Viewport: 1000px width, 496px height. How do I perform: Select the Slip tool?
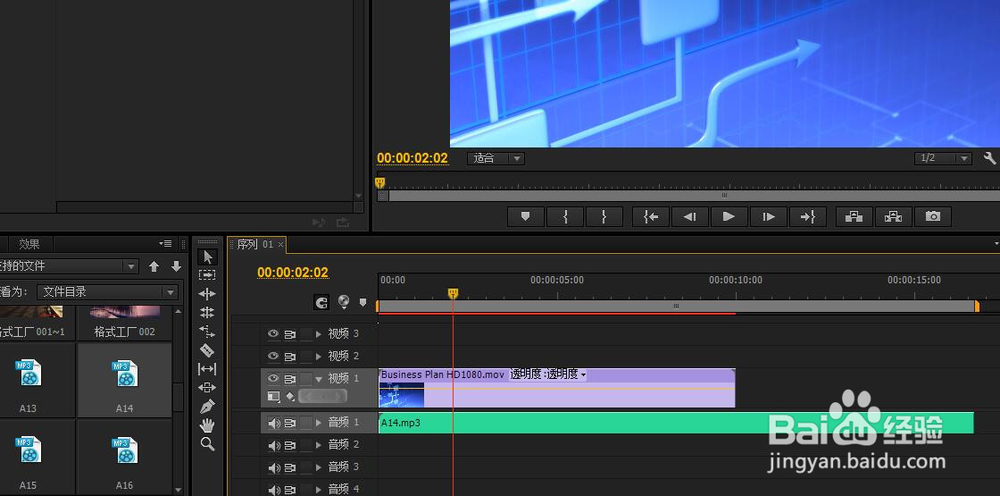point(207,368)
